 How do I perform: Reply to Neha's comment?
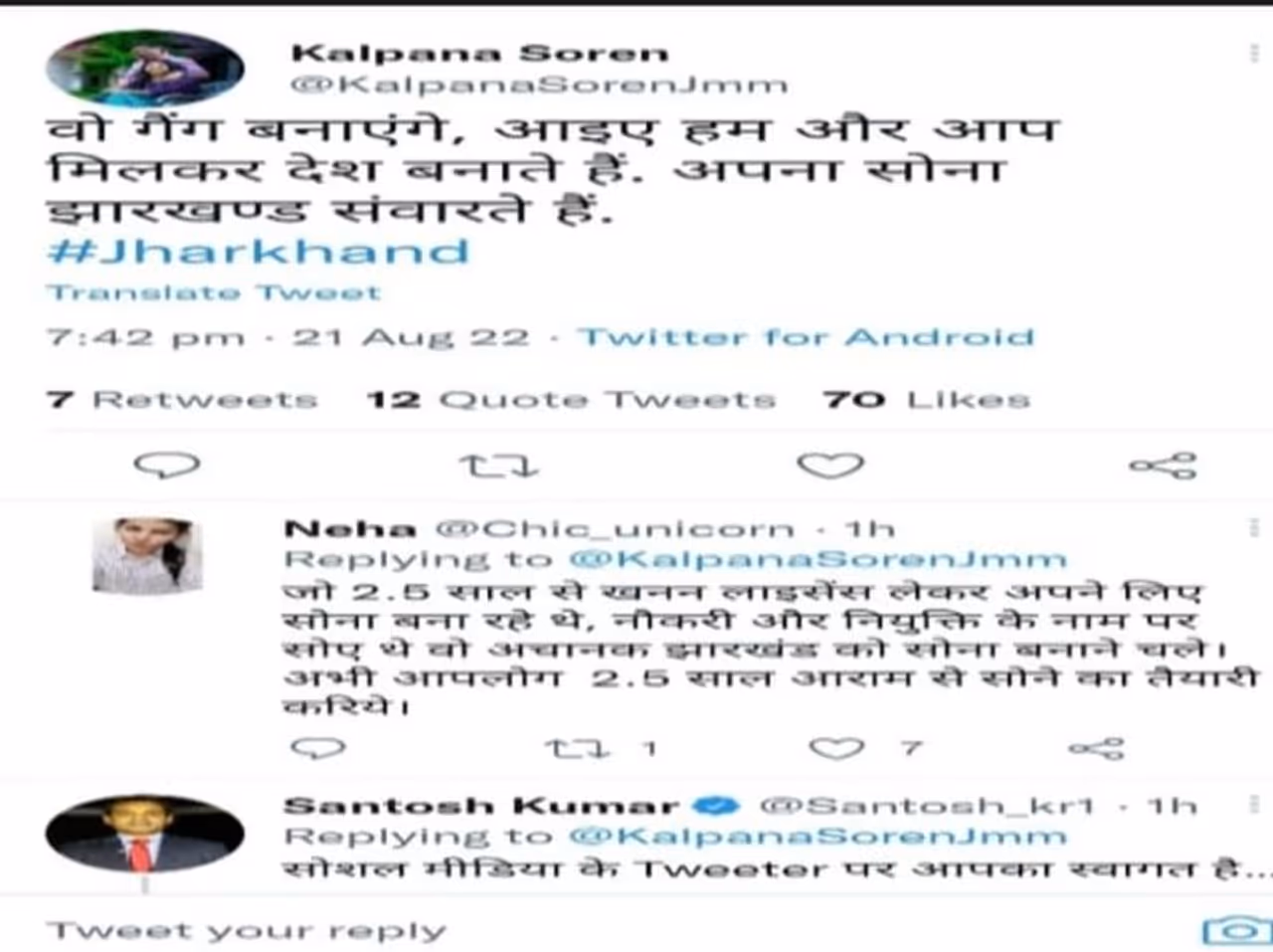click(318, 747)
